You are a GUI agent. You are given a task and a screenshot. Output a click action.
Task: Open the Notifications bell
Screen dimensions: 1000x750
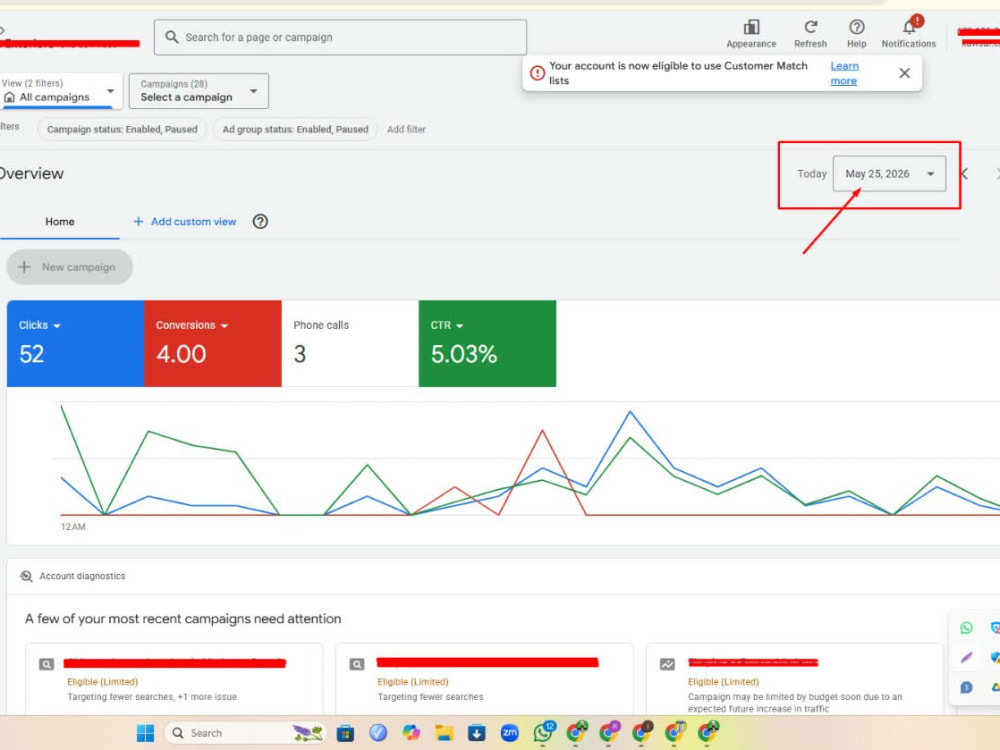pyautogui.click(x=910, y=27)
